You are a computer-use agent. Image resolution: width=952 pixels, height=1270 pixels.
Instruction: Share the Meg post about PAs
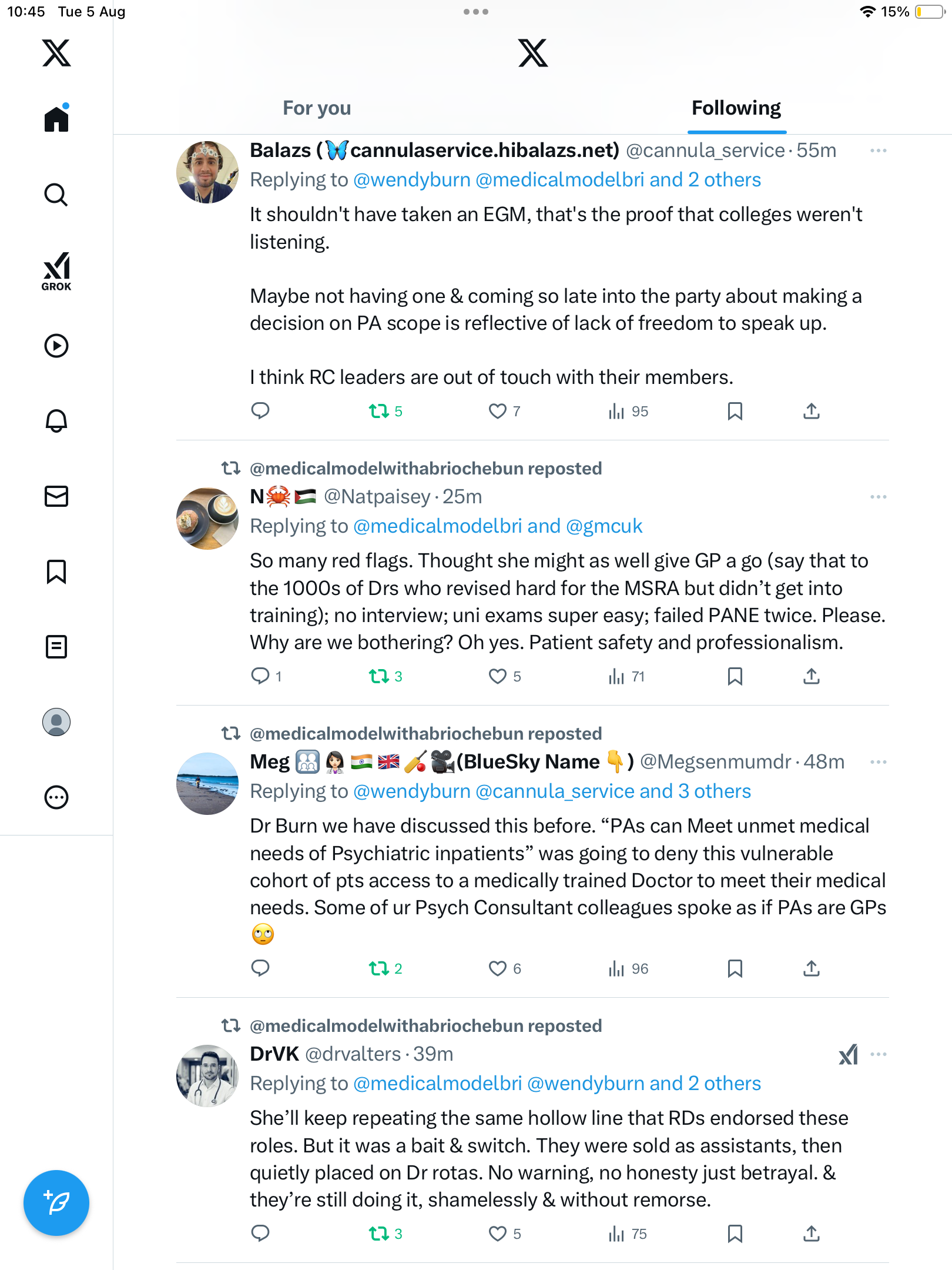tap(811, 968)
